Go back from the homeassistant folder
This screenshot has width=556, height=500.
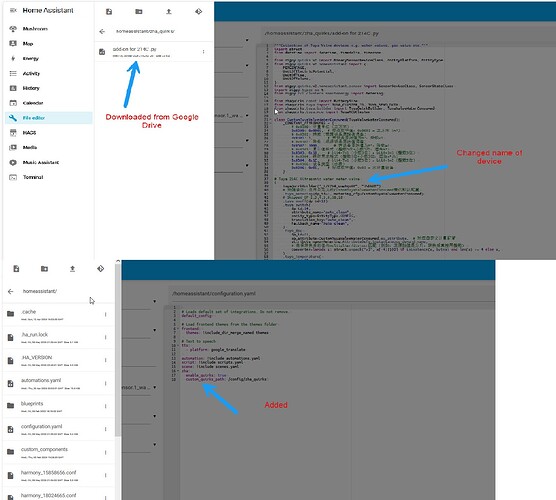click(x=11, y=291)
